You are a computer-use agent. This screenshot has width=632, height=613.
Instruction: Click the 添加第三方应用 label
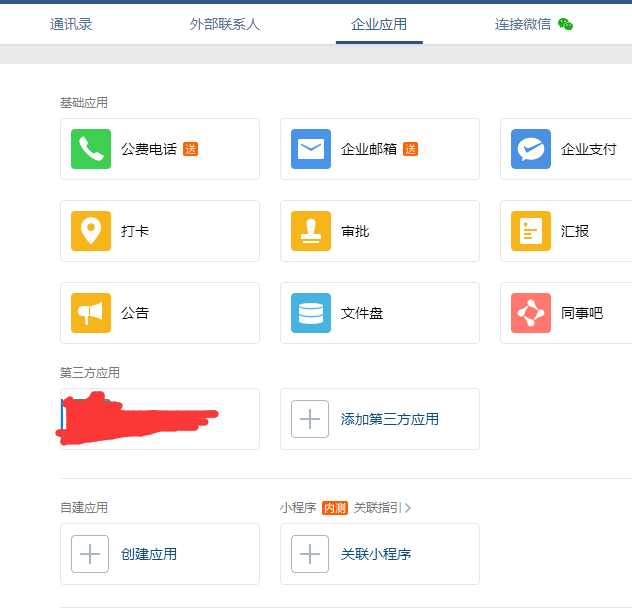[x=390, y=419]
